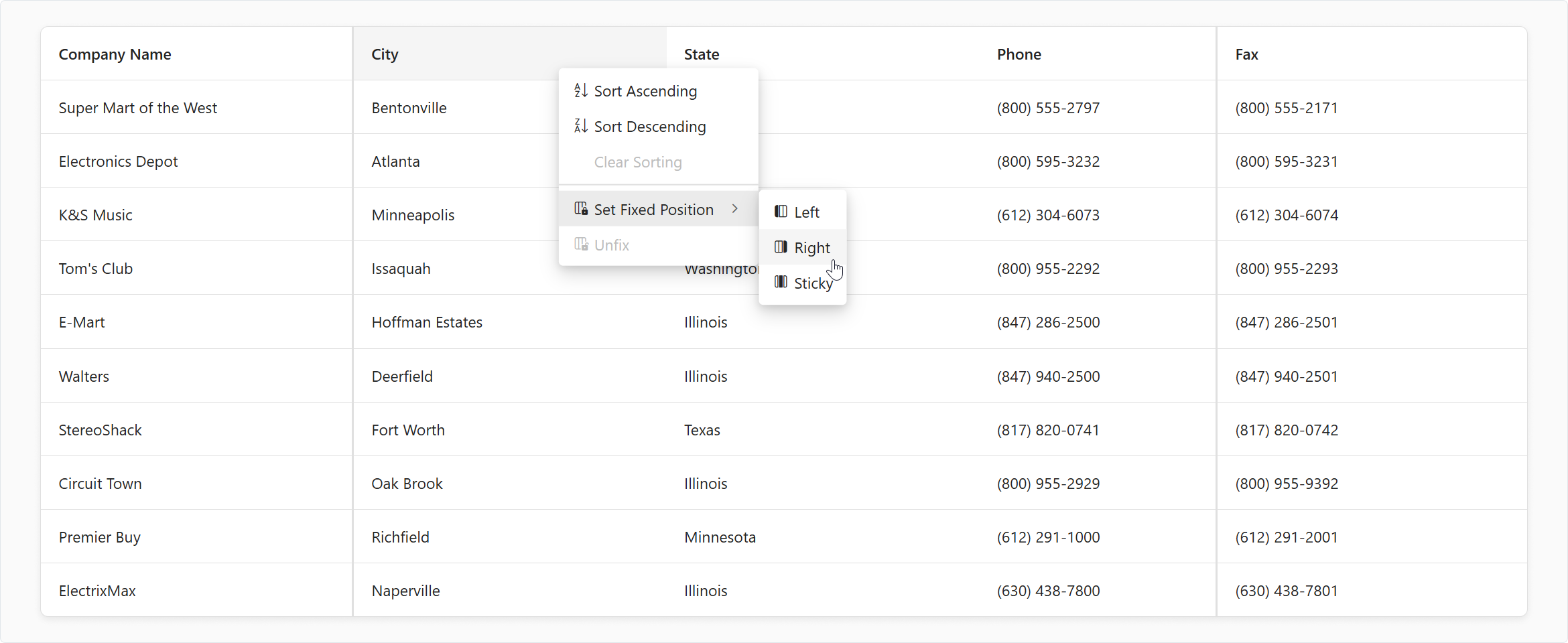Select Right to fix the column right
This screenshot has width=1568, height=643.
pos(811,246)
